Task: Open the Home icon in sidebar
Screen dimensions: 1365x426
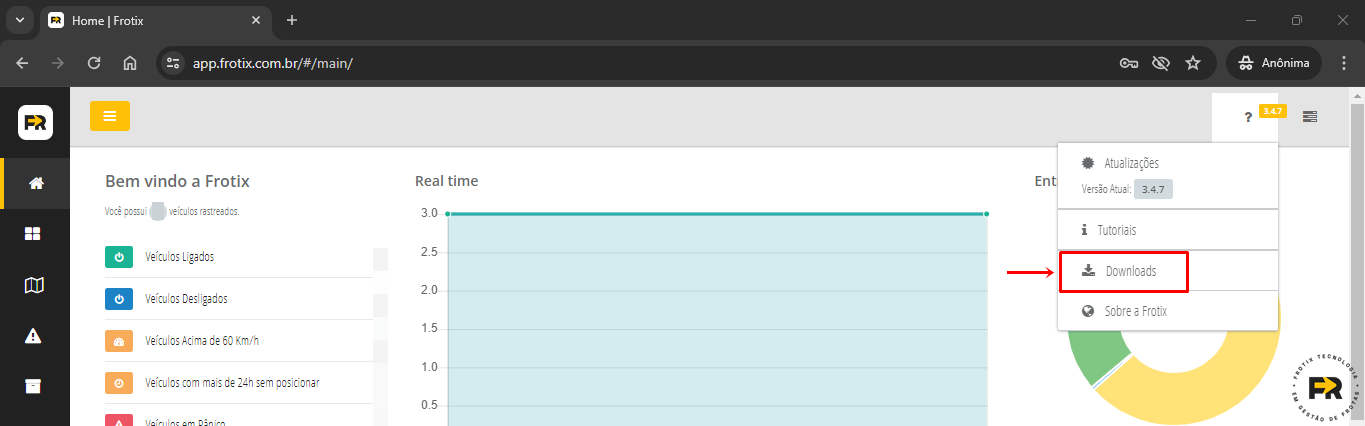Action: coord(35,183)
